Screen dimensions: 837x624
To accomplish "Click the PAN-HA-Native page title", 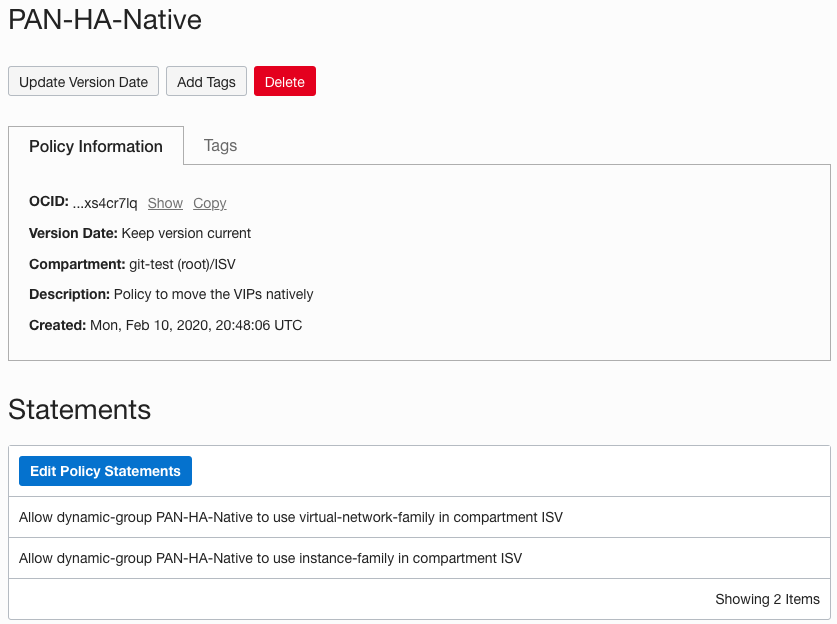I will click(105, 19).
